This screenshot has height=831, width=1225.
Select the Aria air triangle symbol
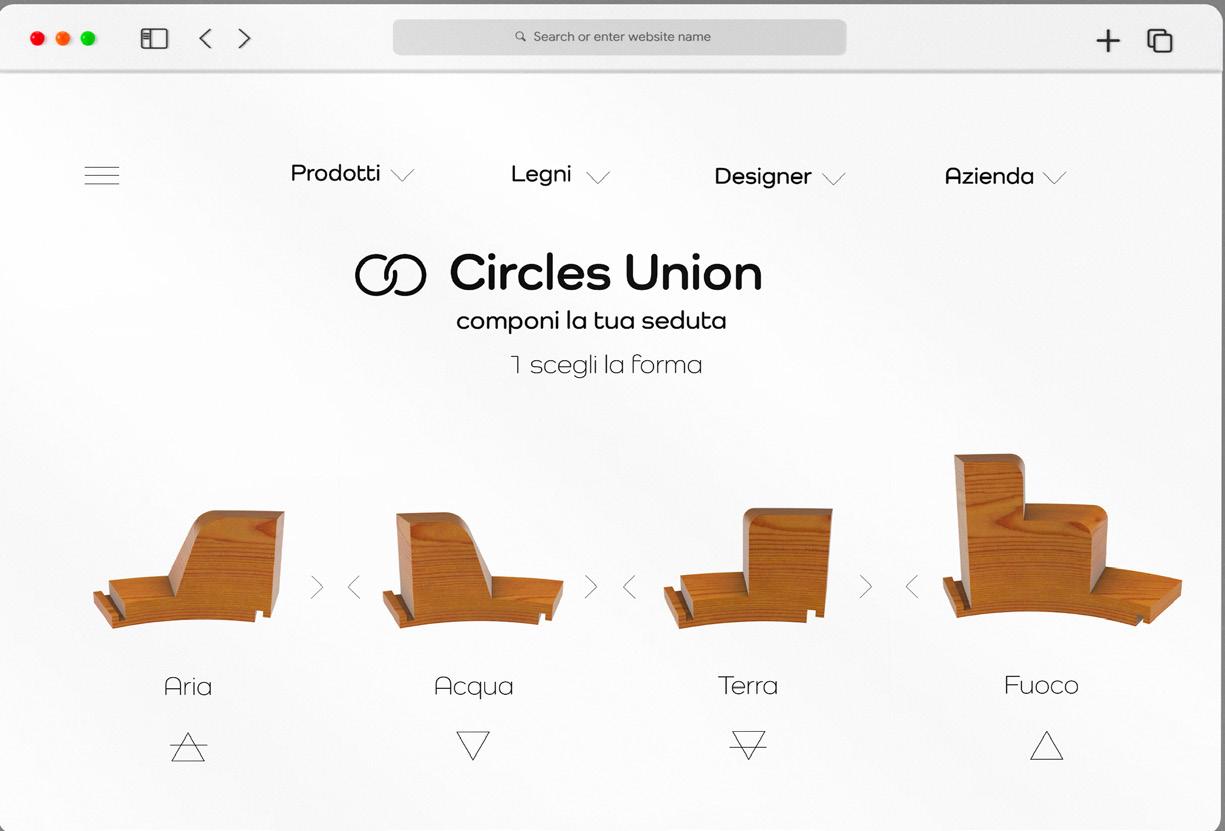click(x=188, y=747)
